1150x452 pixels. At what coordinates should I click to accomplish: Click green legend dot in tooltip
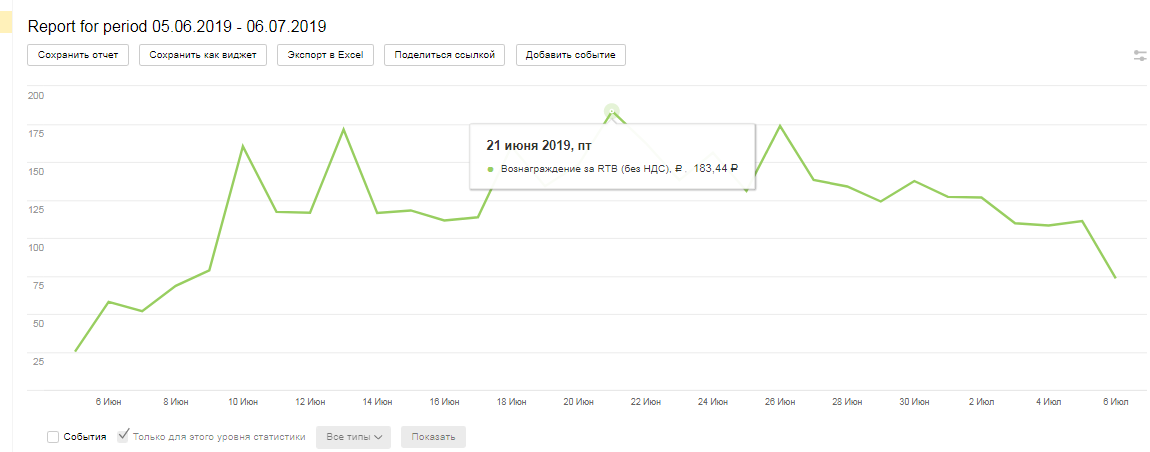tap(490, 169)
